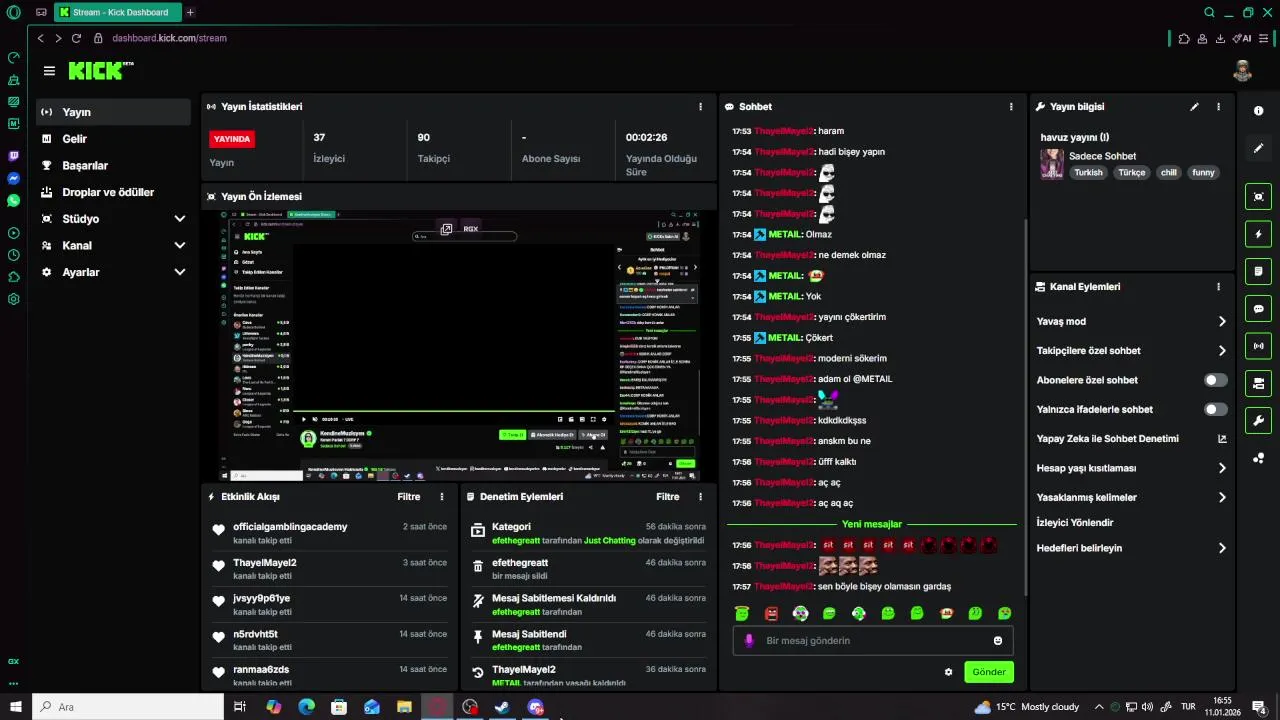Send message with Gönder button
This screenshot has height=720, width=1280.
[x=989, y=672]
